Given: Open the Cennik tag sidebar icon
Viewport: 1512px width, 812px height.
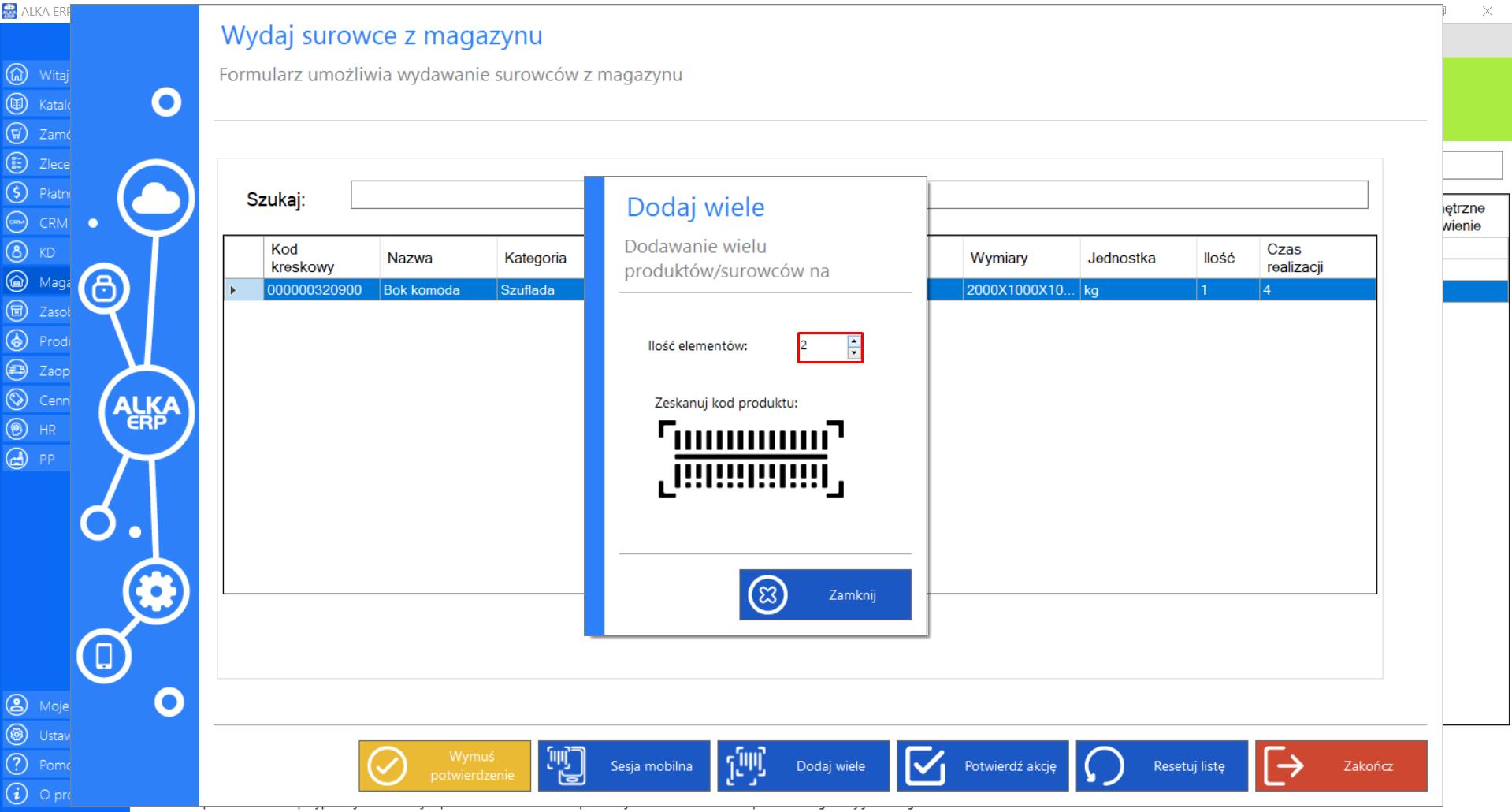Looking at the screenshot, I should click(x=17, y=400).
